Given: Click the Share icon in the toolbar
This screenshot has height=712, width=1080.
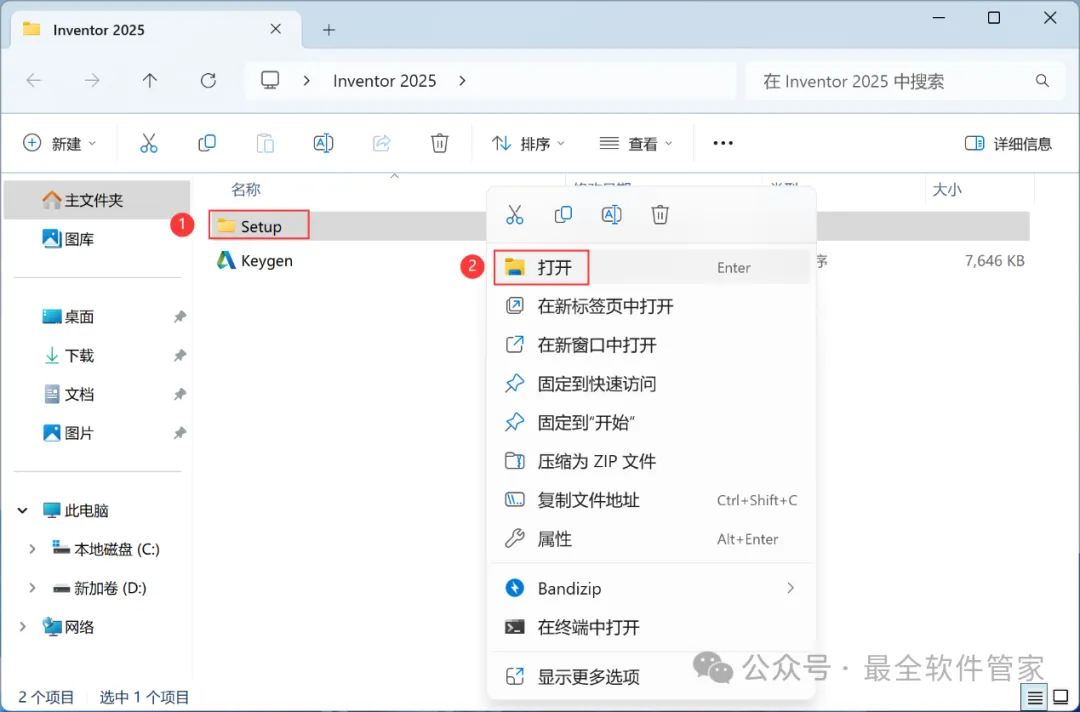Looking at the screenshot, I should pyautogui.click(x=382, y=143).
